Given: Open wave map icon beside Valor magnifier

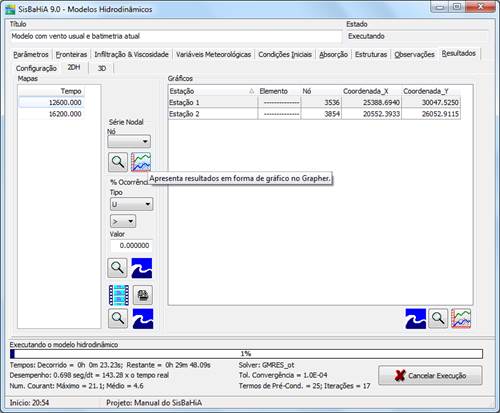Looking at the screenshot, I should click(142, 268).
